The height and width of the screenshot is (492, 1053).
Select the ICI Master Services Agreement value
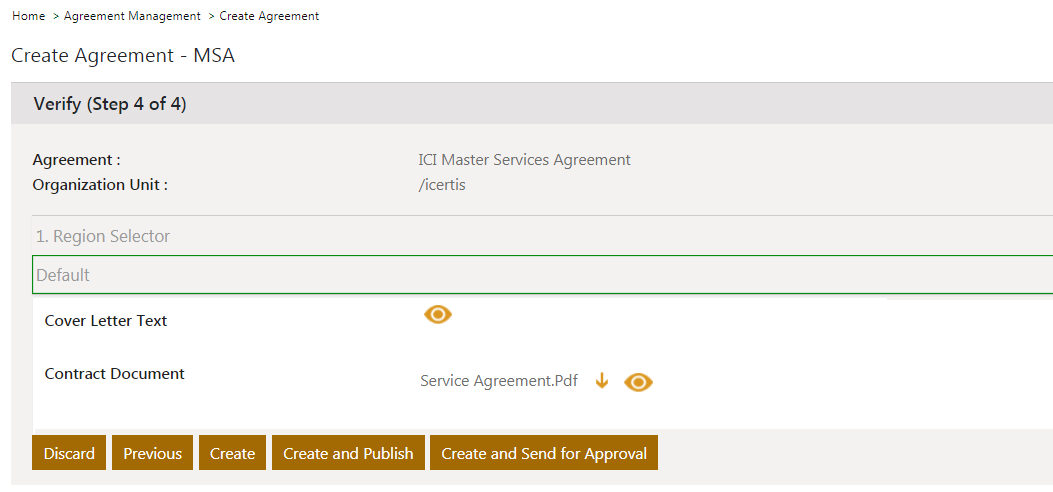click(x=524, y=160)
